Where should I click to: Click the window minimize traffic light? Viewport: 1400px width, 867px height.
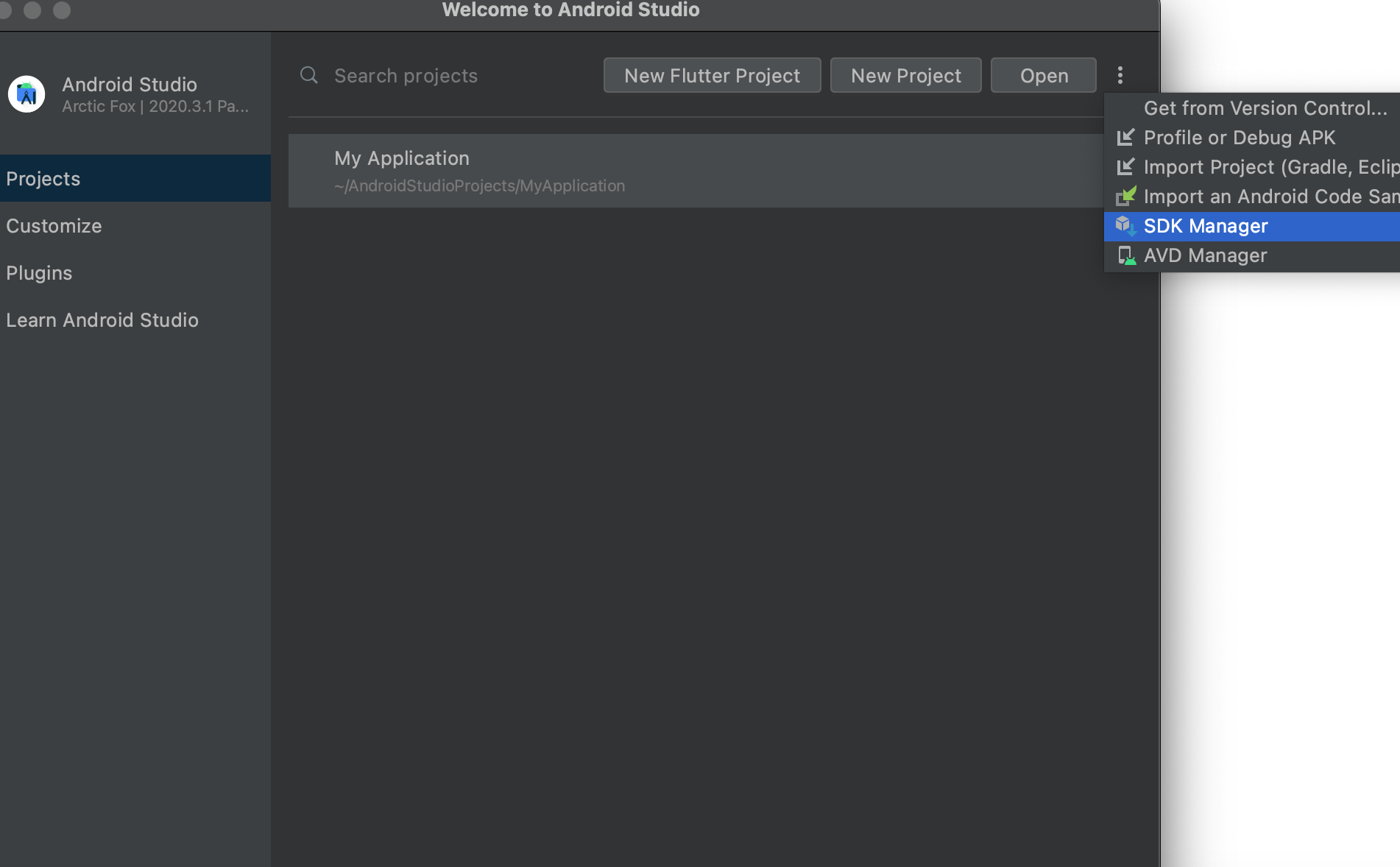pyautogui.click(x=32, y=10)
